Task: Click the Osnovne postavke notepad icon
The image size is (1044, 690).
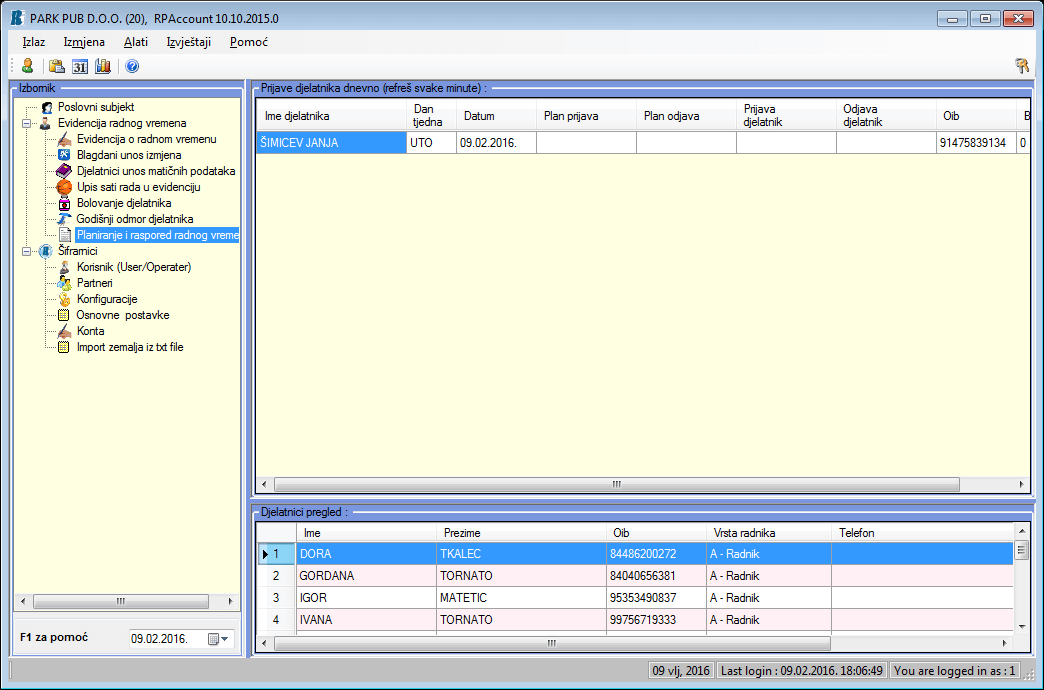Action: [x=64, y=315]
